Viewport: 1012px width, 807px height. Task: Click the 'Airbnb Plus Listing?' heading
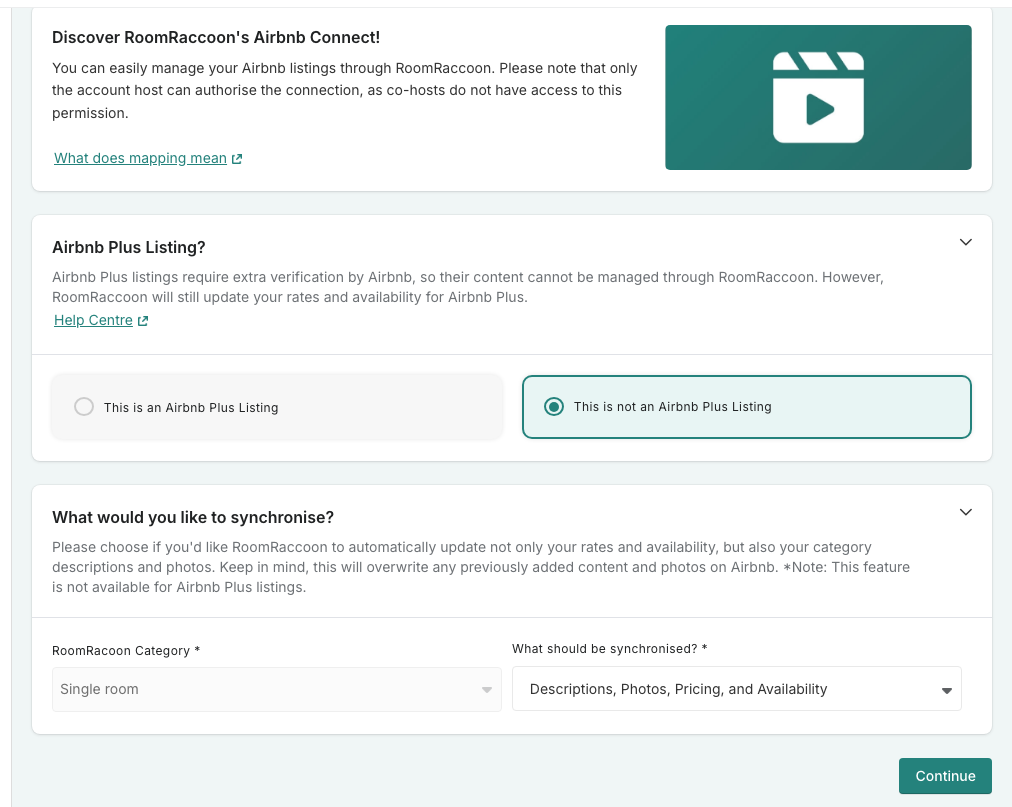(x=128, y=247)
